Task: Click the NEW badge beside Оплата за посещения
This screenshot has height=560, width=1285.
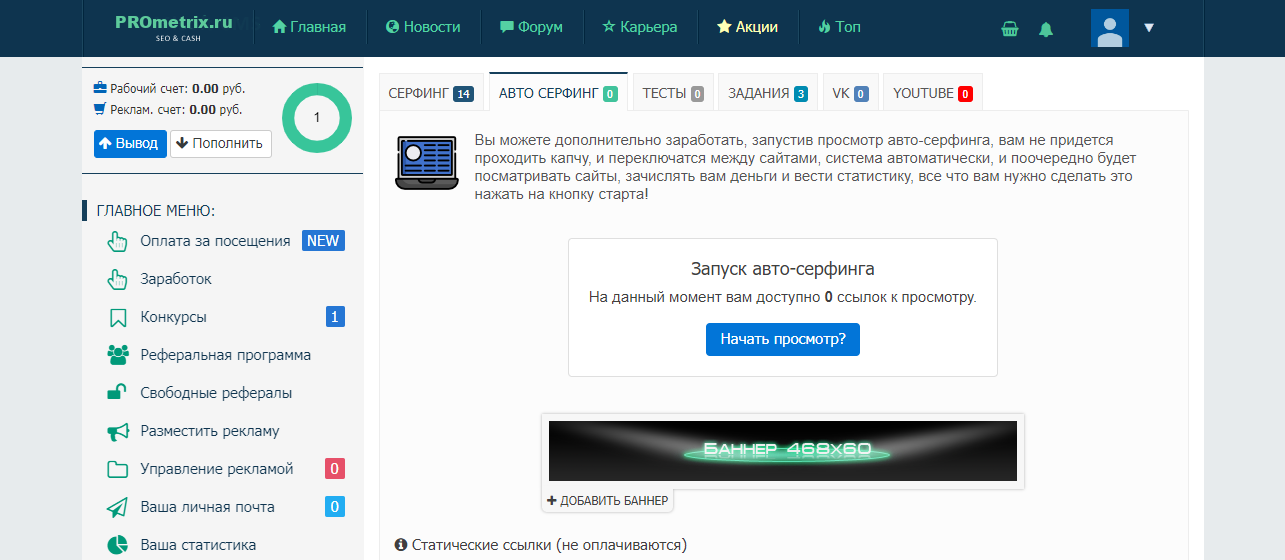Action: coord(323,241)
